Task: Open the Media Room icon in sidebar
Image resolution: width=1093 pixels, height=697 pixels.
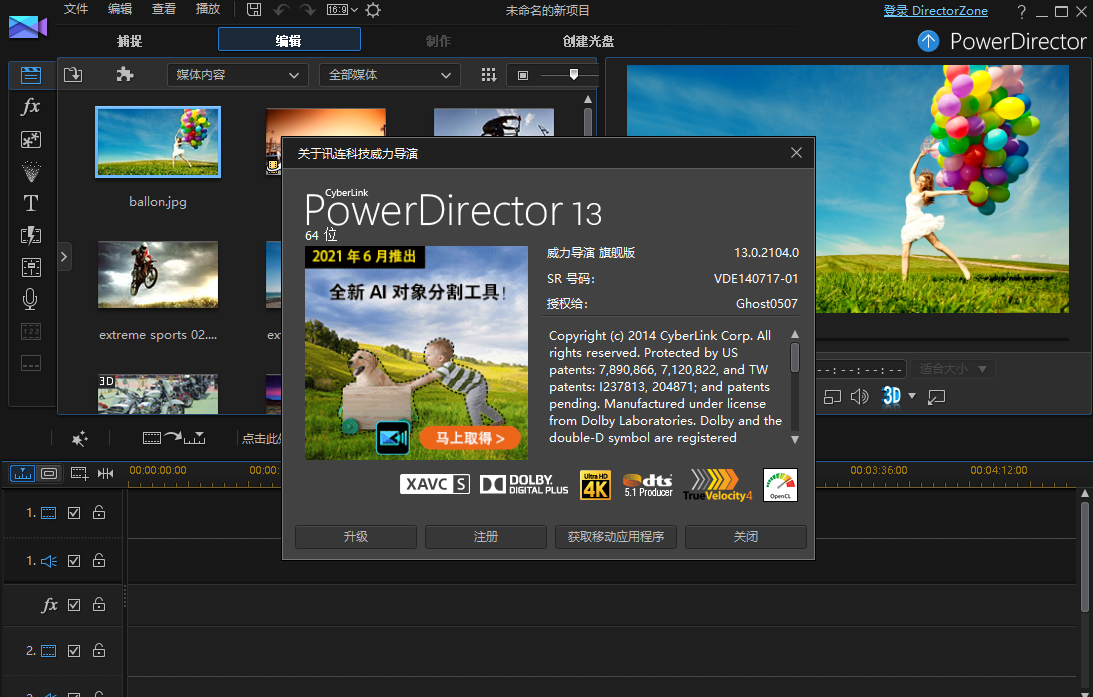Action: coord(31,75)
